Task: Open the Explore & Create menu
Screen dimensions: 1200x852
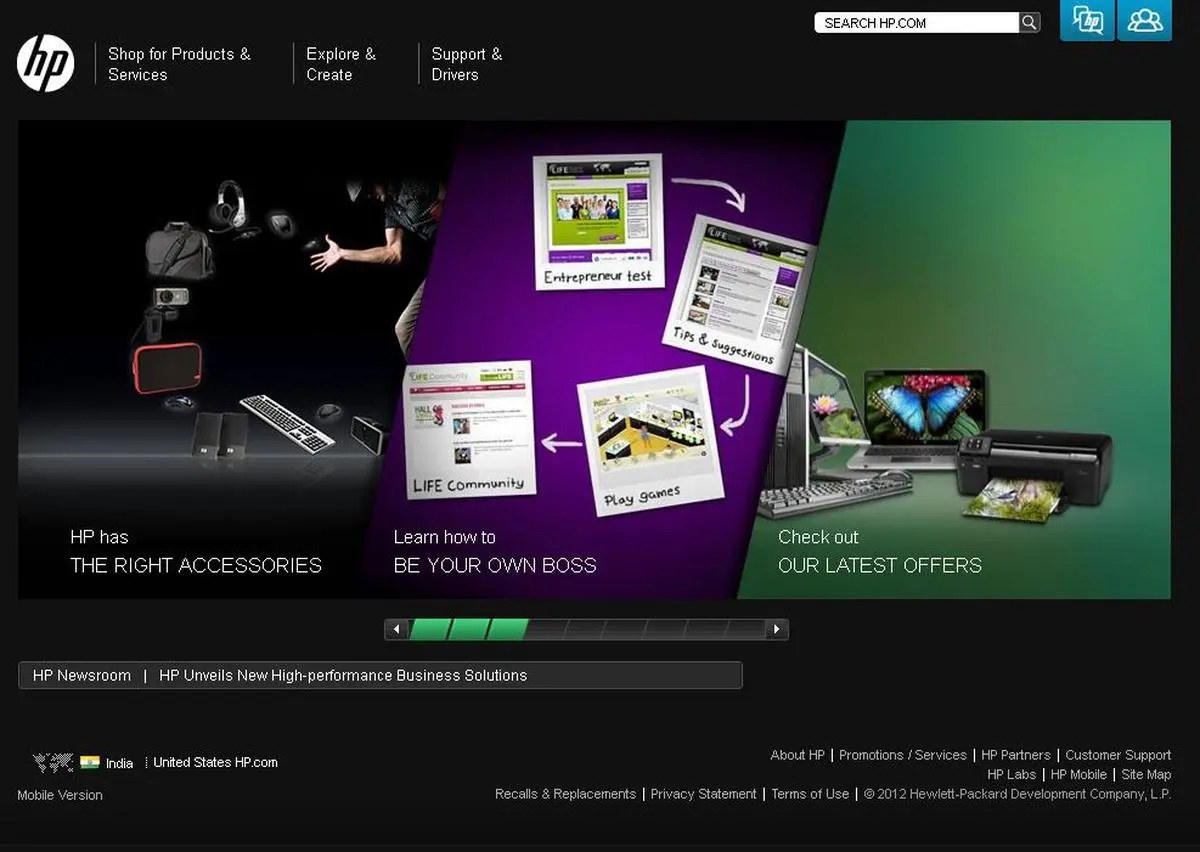Action: tap(341, 64)
